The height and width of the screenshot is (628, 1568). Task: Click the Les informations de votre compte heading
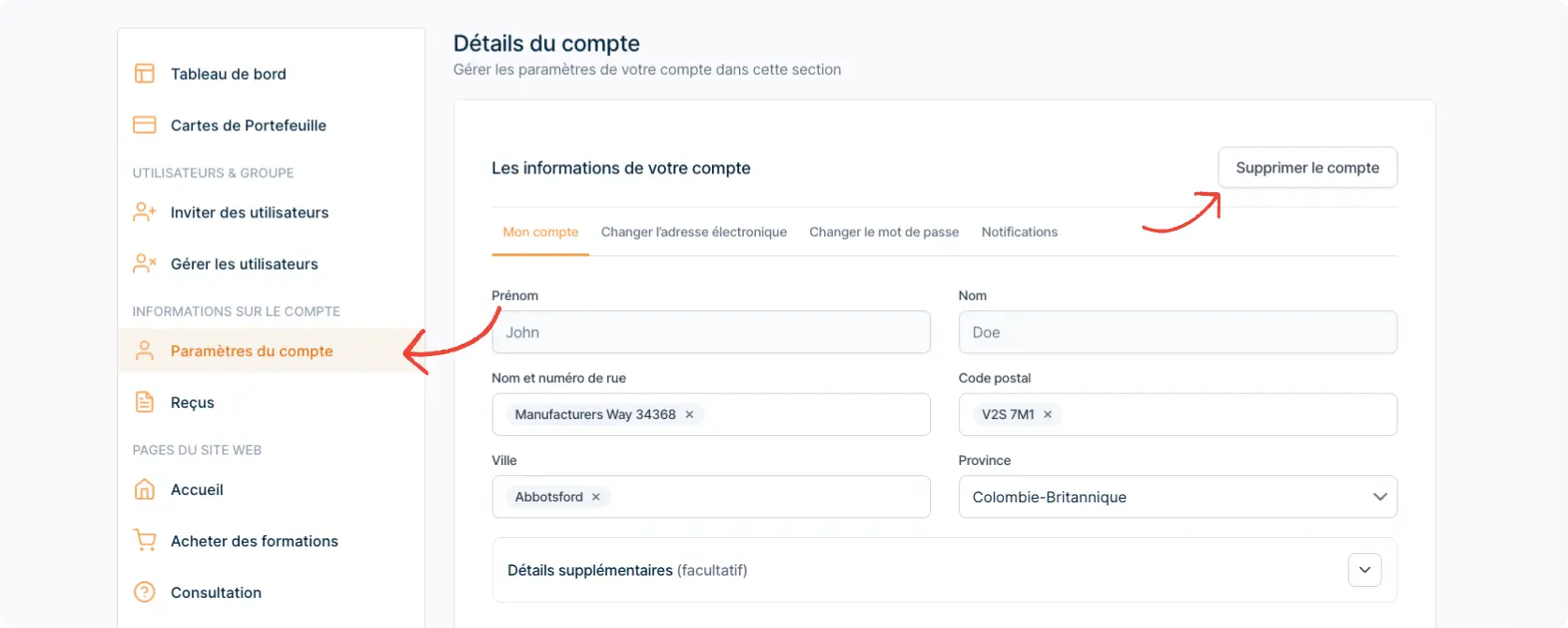(621, 168)
